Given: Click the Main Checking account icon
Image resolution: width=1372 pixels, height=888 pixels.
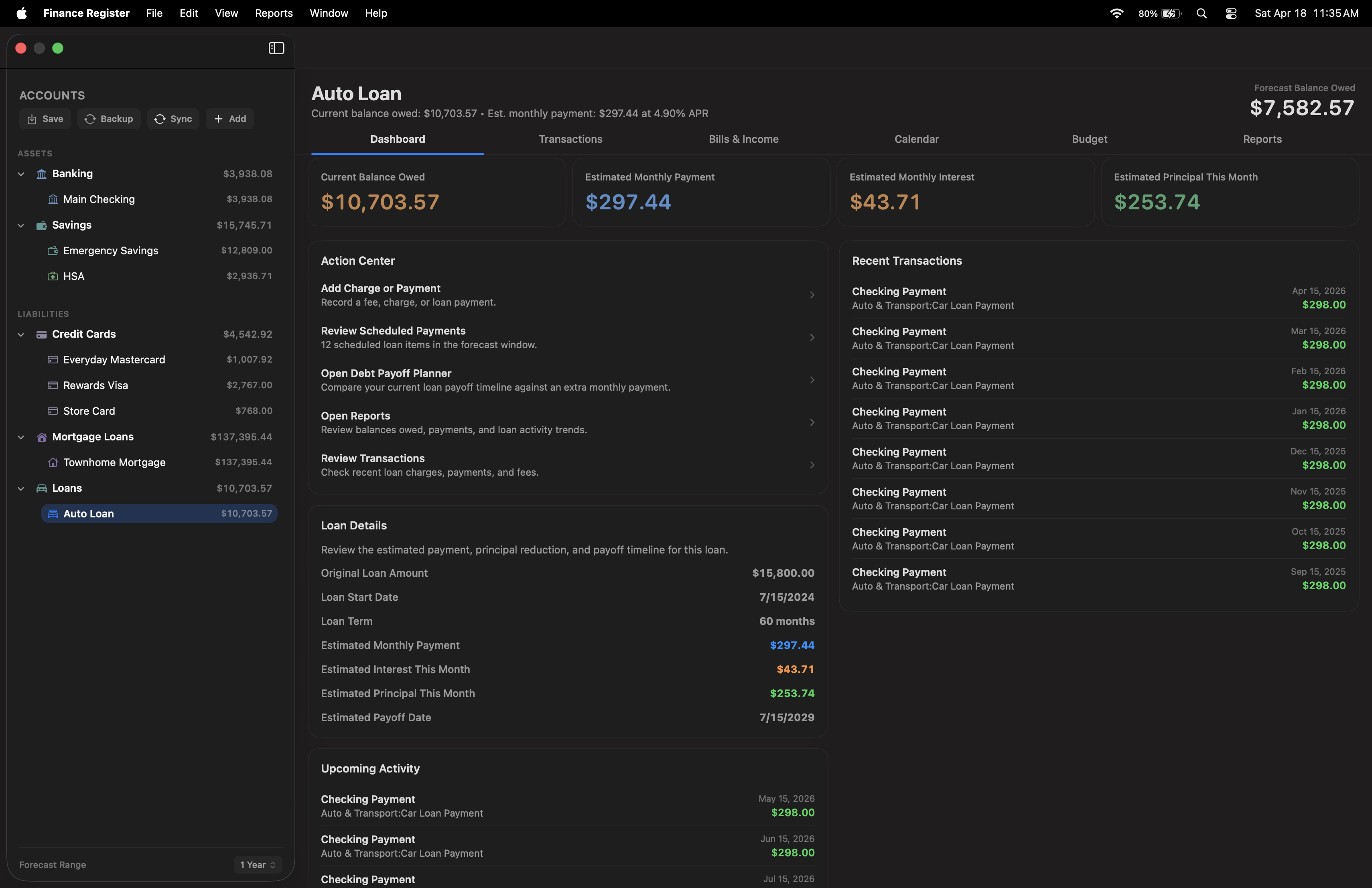Looking at the screenshot, I should [x=53, y=199].
